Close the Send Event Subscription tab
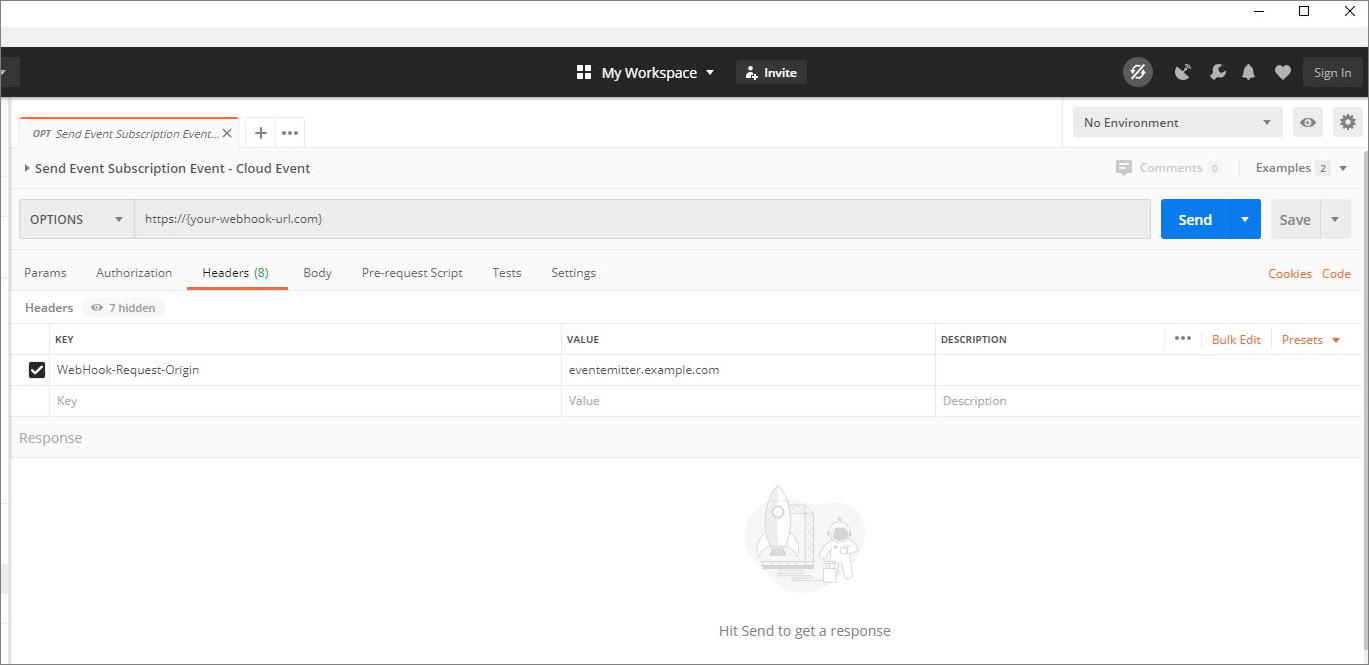Screen dimensions: 1369x665 pyautogui.click(x=227, y=133)
